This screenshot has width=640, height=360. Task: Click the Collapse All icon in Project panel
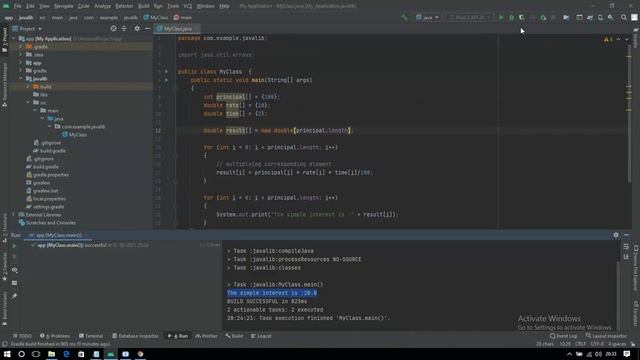point(124,29)
